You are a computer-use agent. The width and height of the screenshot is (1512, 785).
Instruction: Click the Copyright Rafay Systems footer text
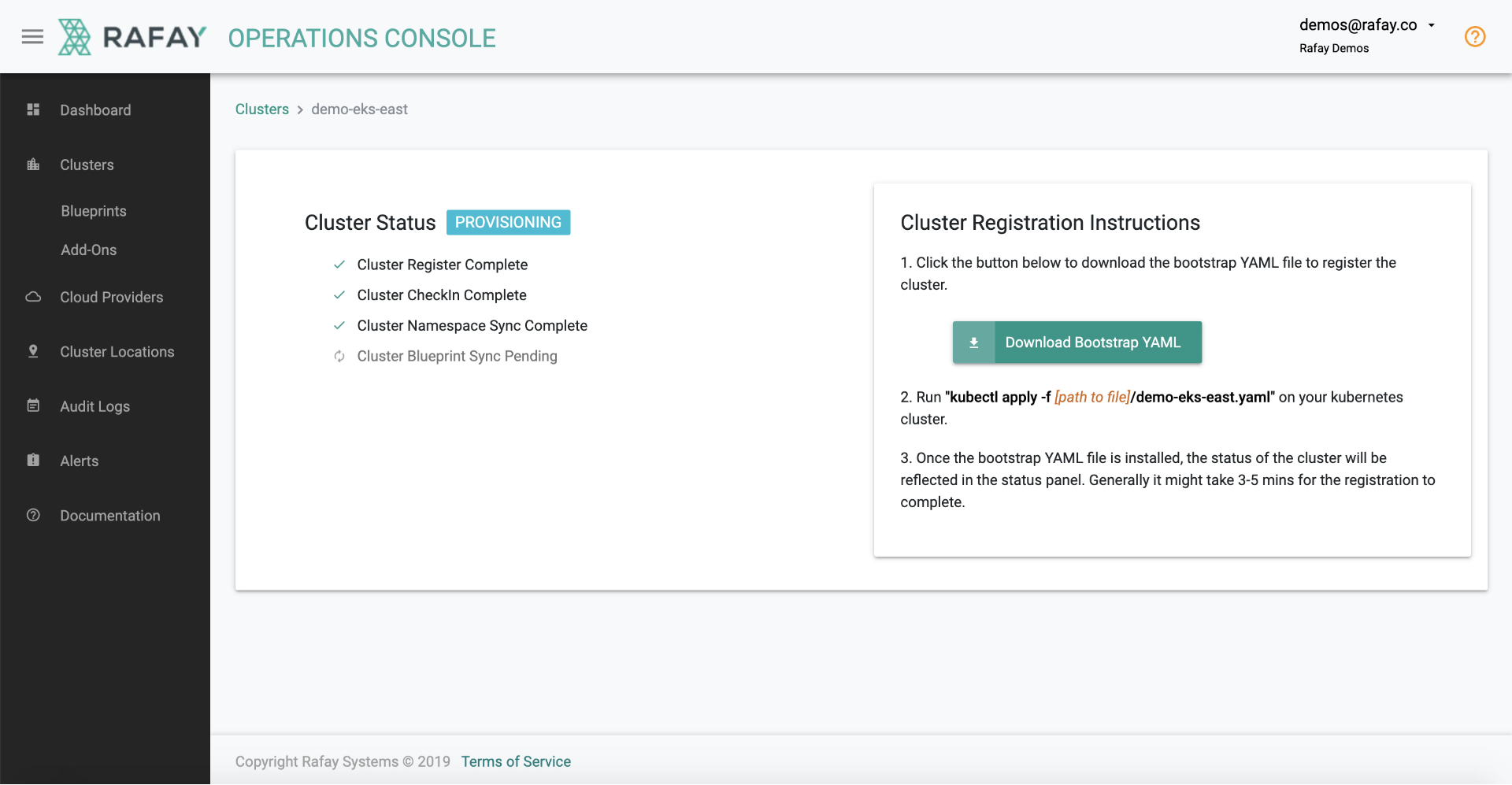pos(343,761)
